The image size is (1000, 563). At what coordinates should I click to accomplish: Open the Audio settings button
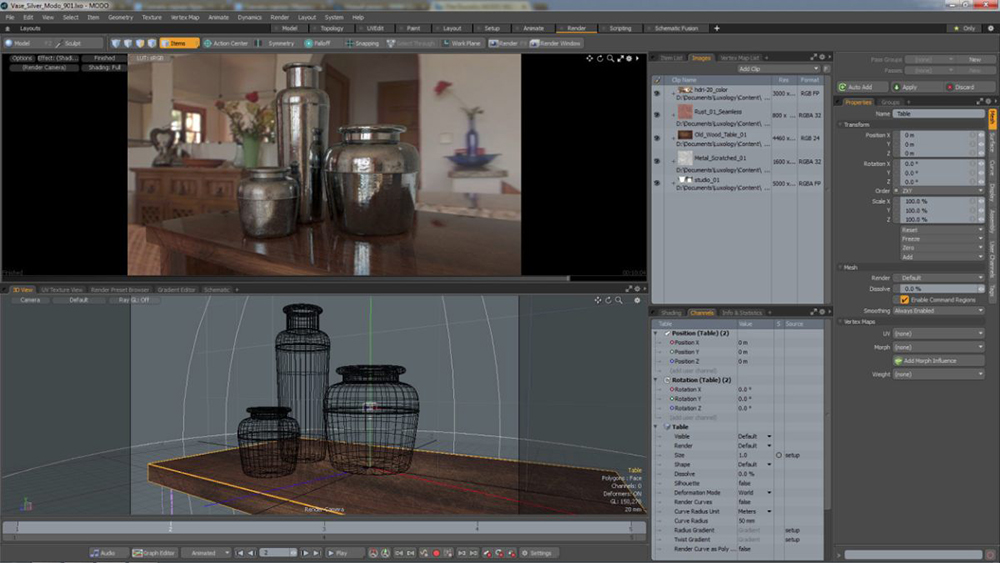[x=103, y=552]
